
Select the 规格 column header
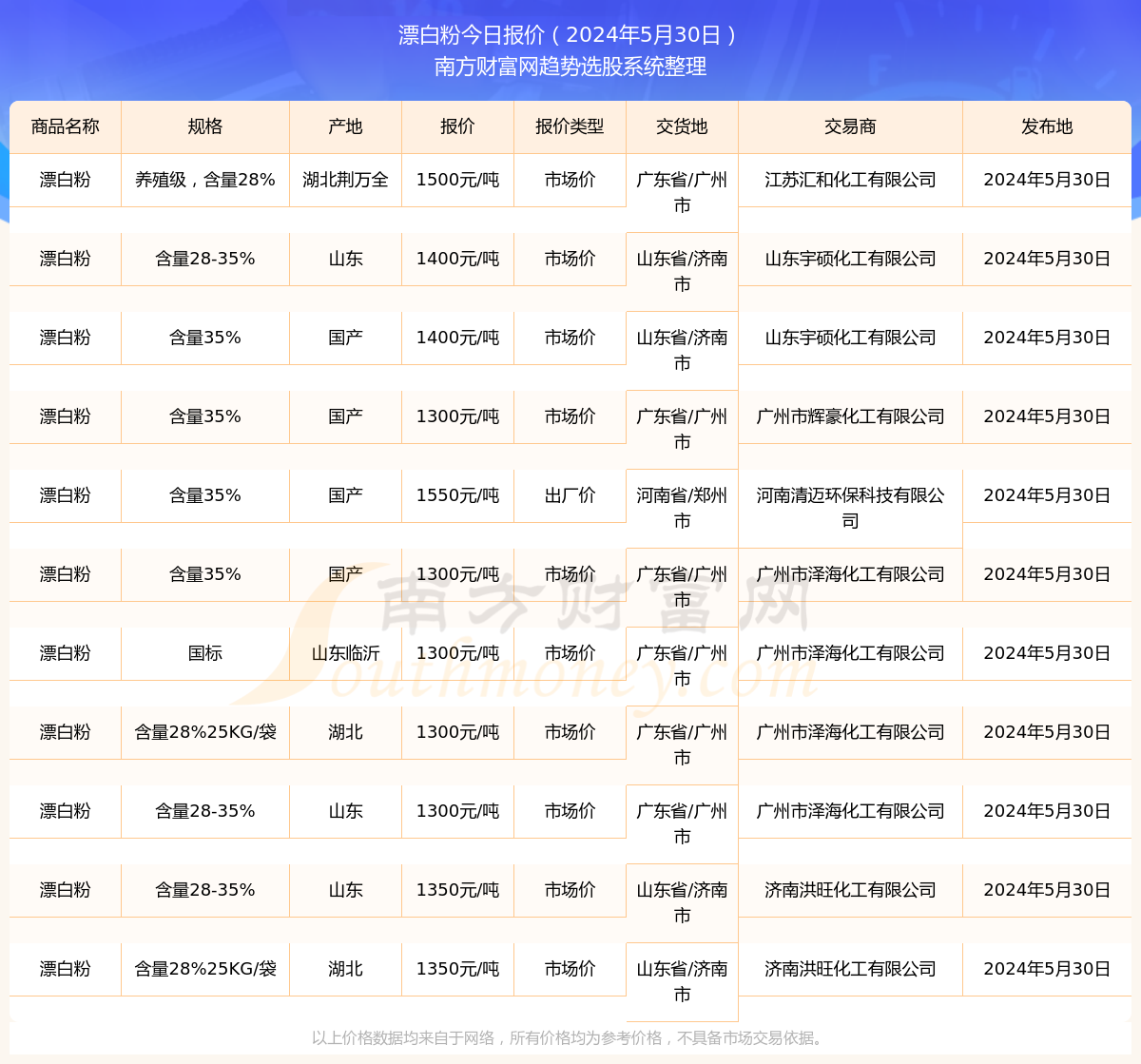205,126
